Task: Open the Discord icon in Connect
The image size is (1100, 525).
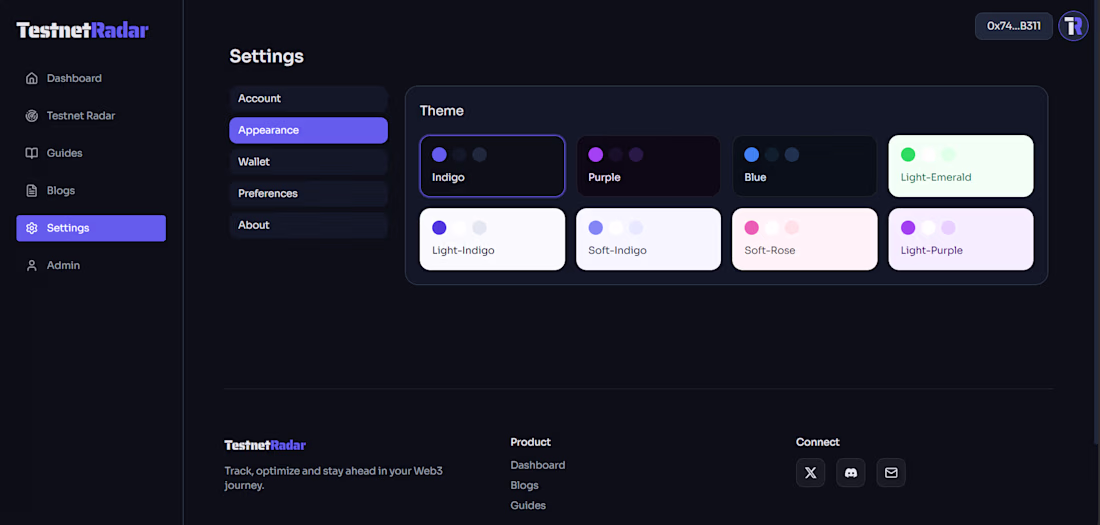Action: (x=851, y=472)
